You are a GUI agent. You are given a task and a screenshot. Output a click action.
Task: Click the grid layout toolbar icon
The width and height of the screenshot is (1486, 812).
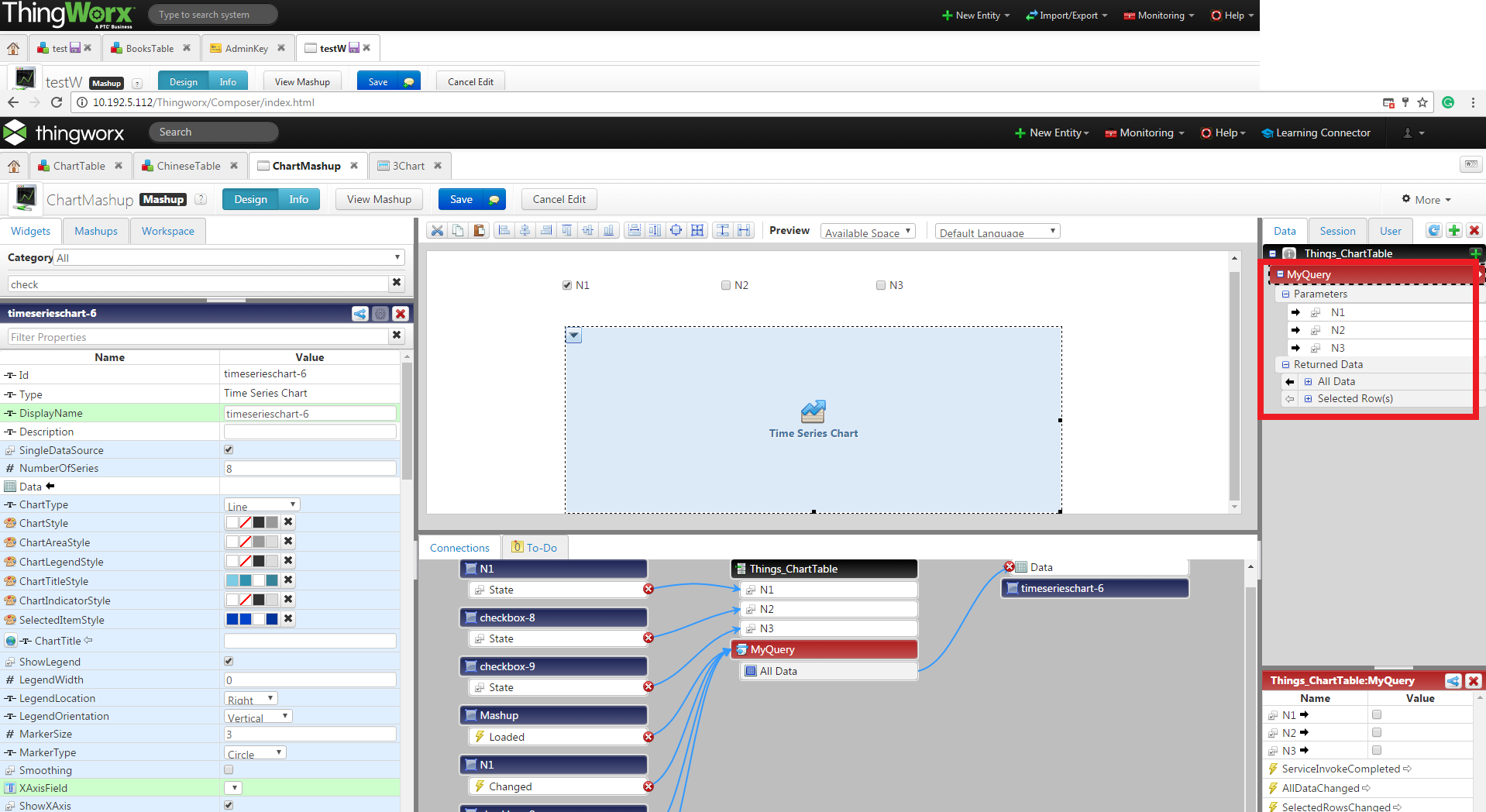697,230
